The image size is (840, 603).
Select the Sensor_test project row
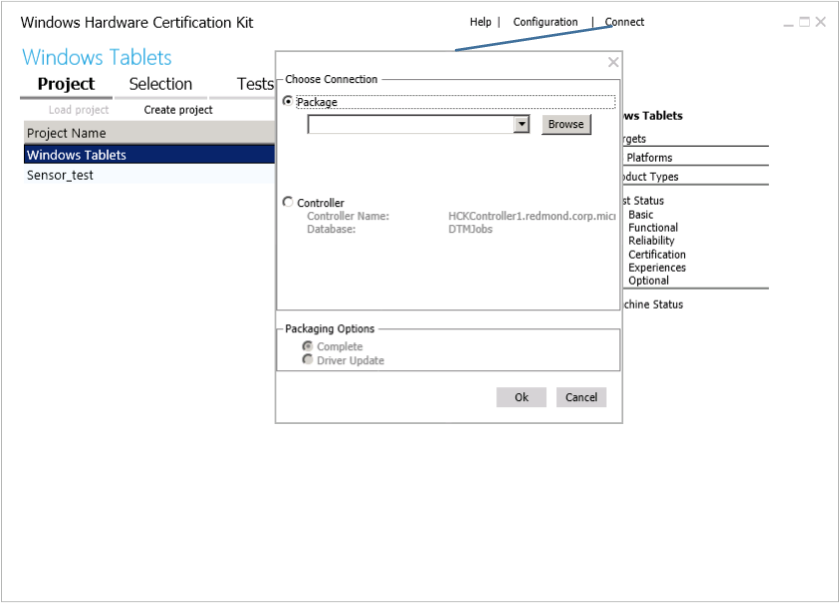tap(60, 175)
